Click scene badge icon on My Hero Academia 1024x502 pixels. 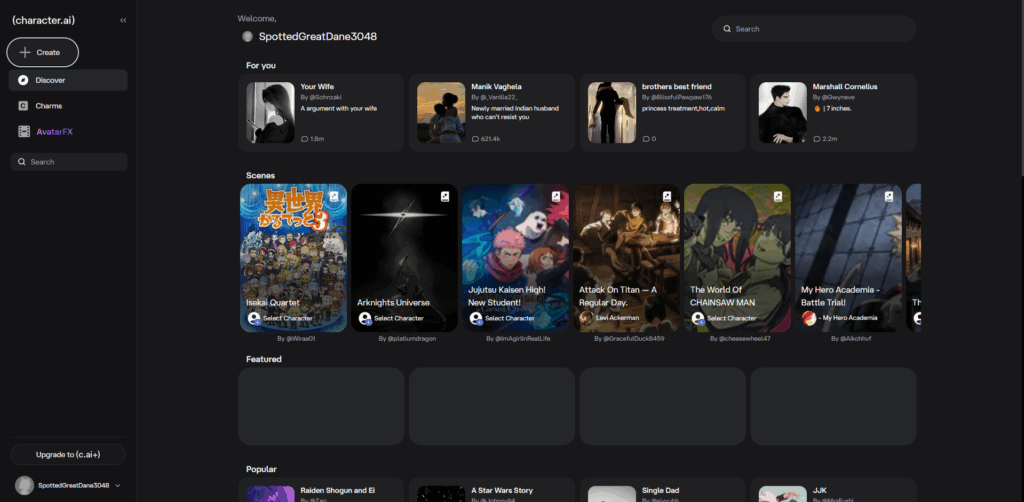click(889, 196)
